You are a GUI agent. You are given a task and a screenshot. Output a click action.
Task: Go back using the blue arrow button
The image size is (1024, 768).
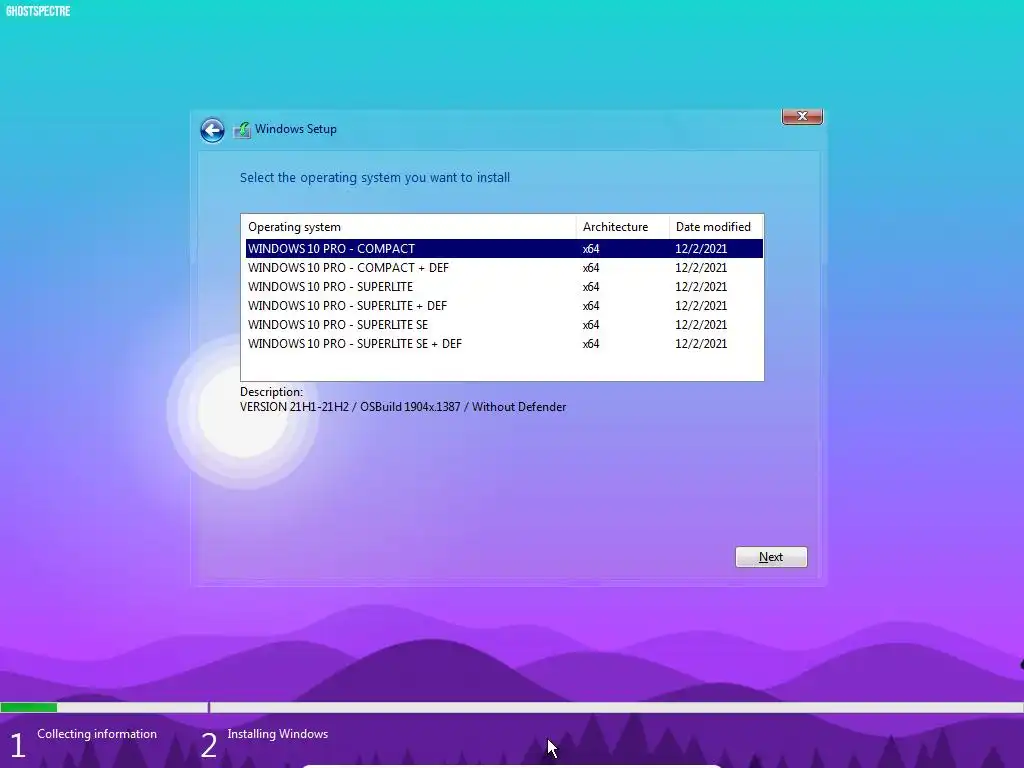point(212,130)
